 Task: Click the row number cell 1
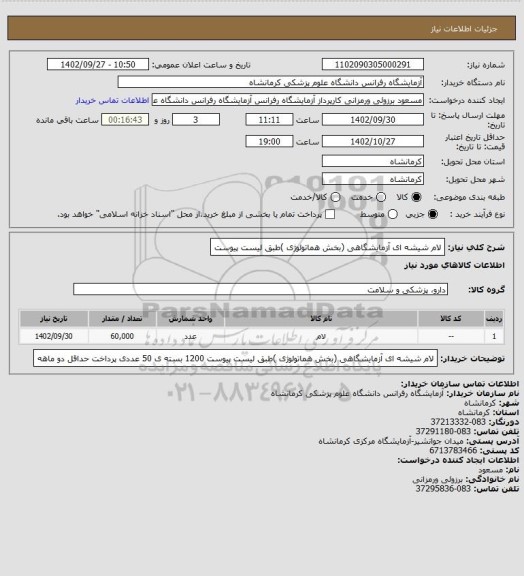[494, 336]
